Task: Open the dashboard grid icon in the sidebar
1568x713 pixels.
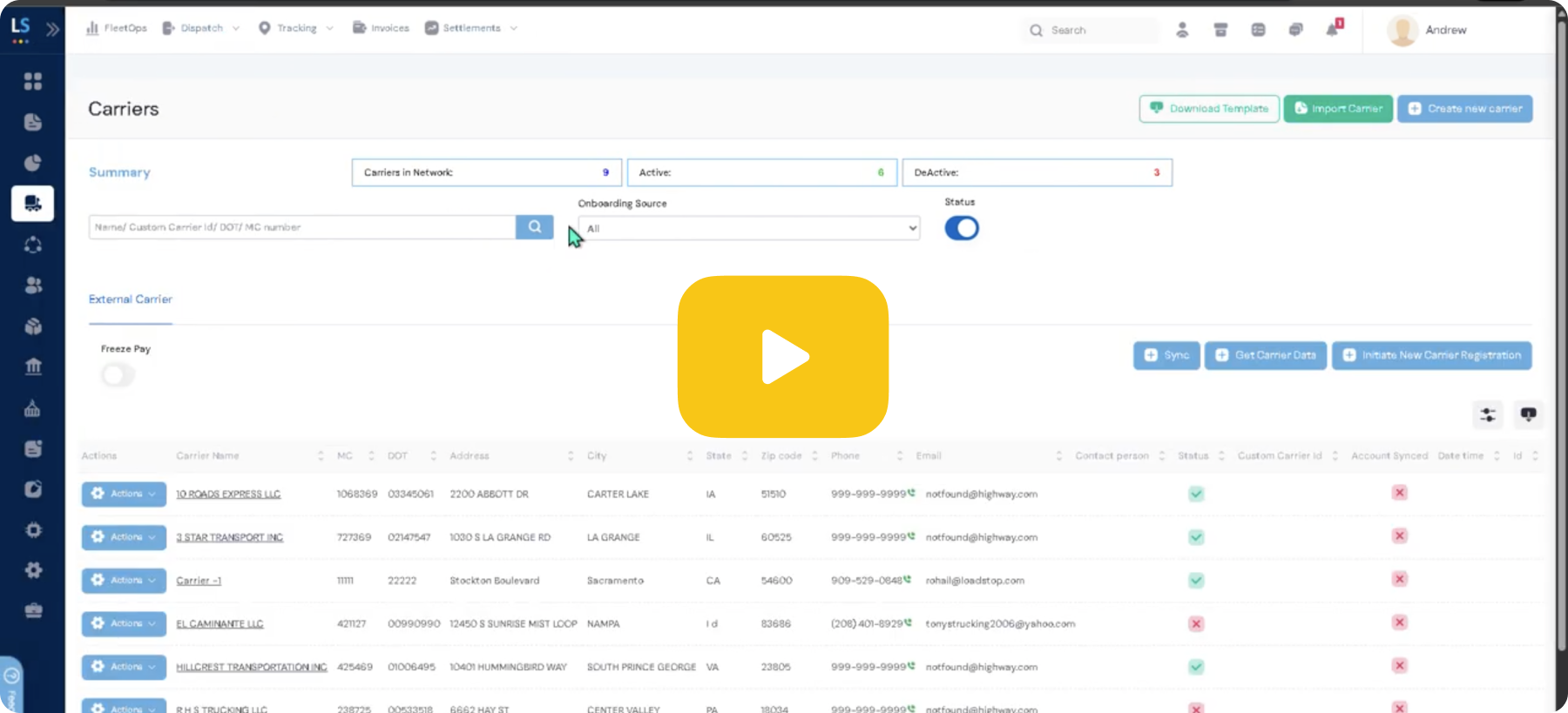Action: pos(33,81)
